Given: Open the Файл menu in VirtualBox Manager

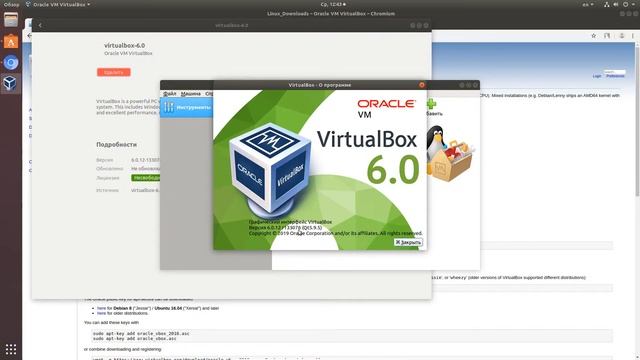Looking at the screenshot, I should pos(169,94).
